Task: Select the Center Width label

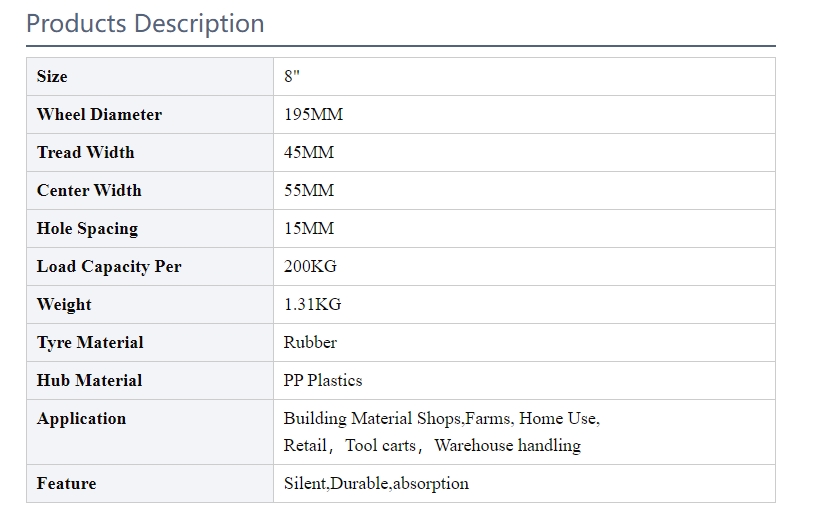Action: coord(89,190)
